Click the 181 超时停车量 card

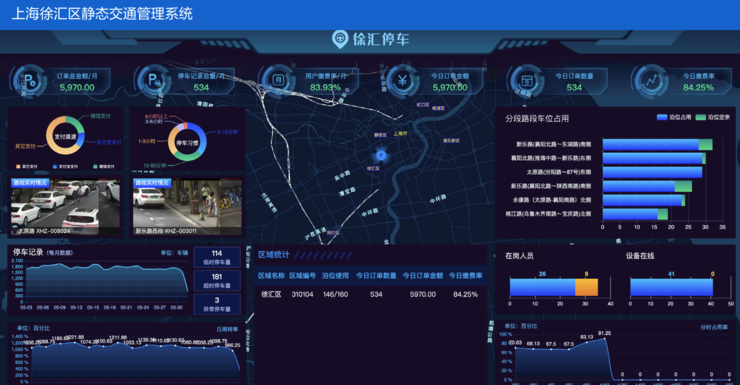(x=217, y=281)
